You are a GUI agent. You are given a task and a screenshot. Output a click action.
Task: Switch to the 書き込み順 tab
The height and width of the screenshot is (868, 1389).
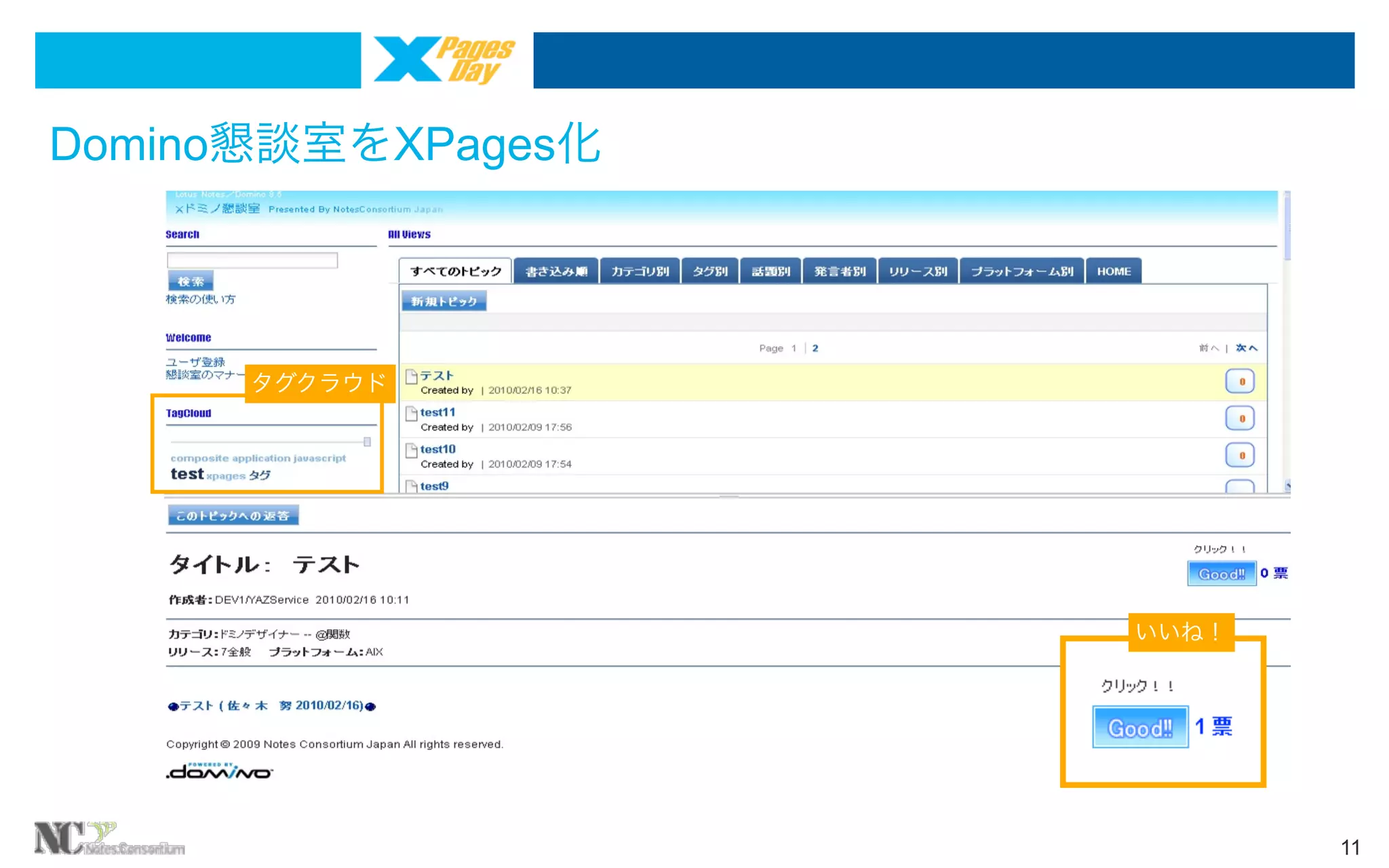[556, 271]
